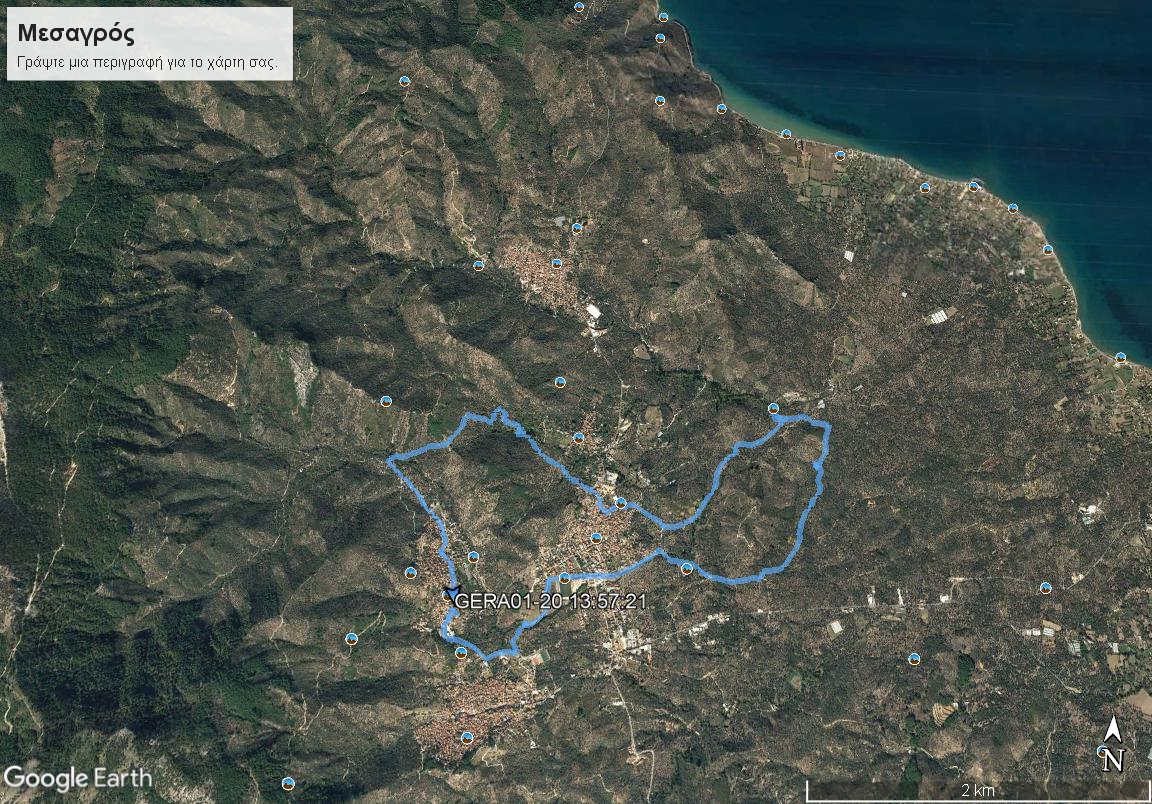Open photo marker at northeast end of blue track
The image size is (1152, 804).
point(773,409)
